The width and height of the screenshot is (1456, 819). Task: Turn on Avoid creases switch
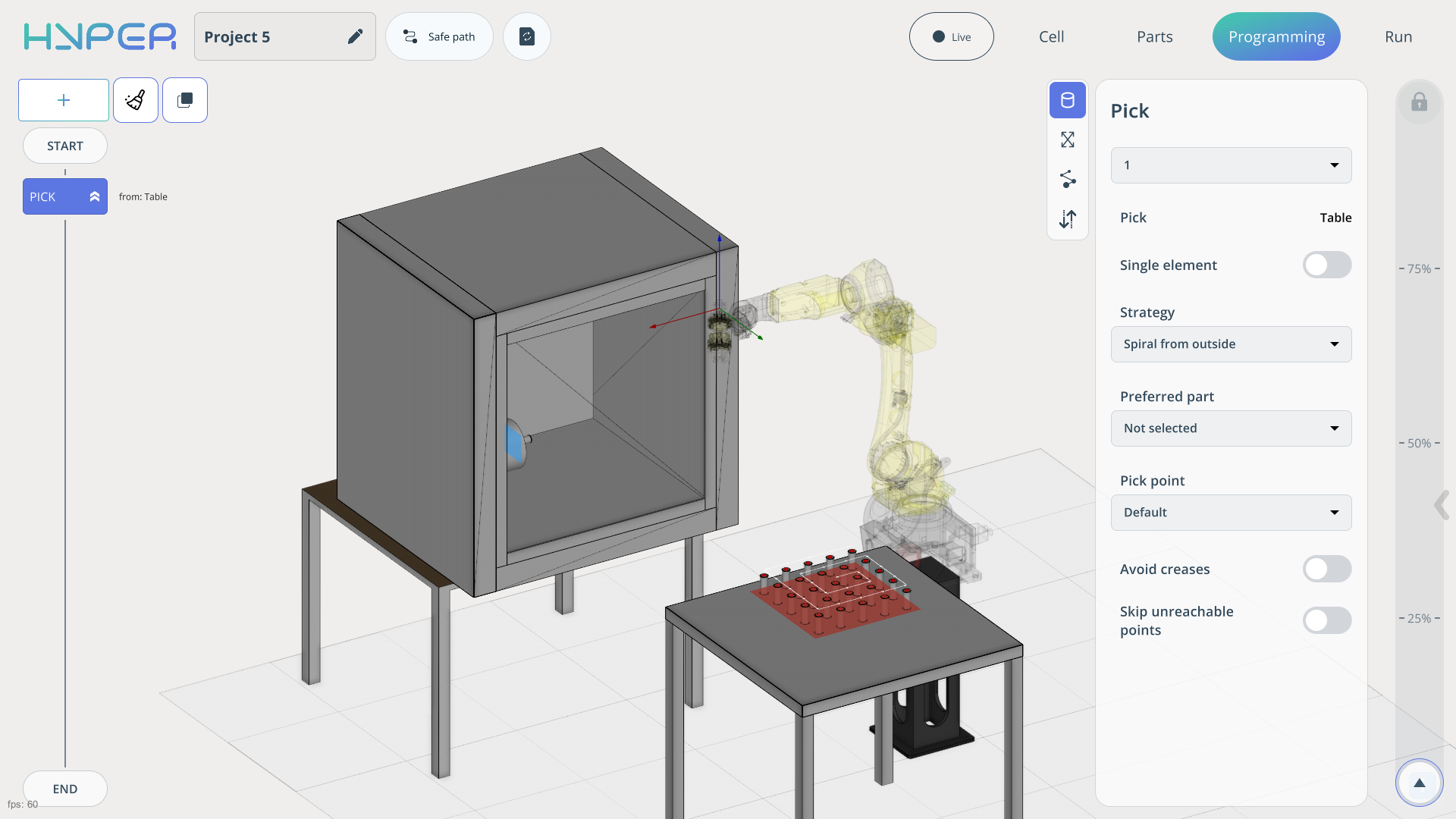click(x=1326, y=569)
